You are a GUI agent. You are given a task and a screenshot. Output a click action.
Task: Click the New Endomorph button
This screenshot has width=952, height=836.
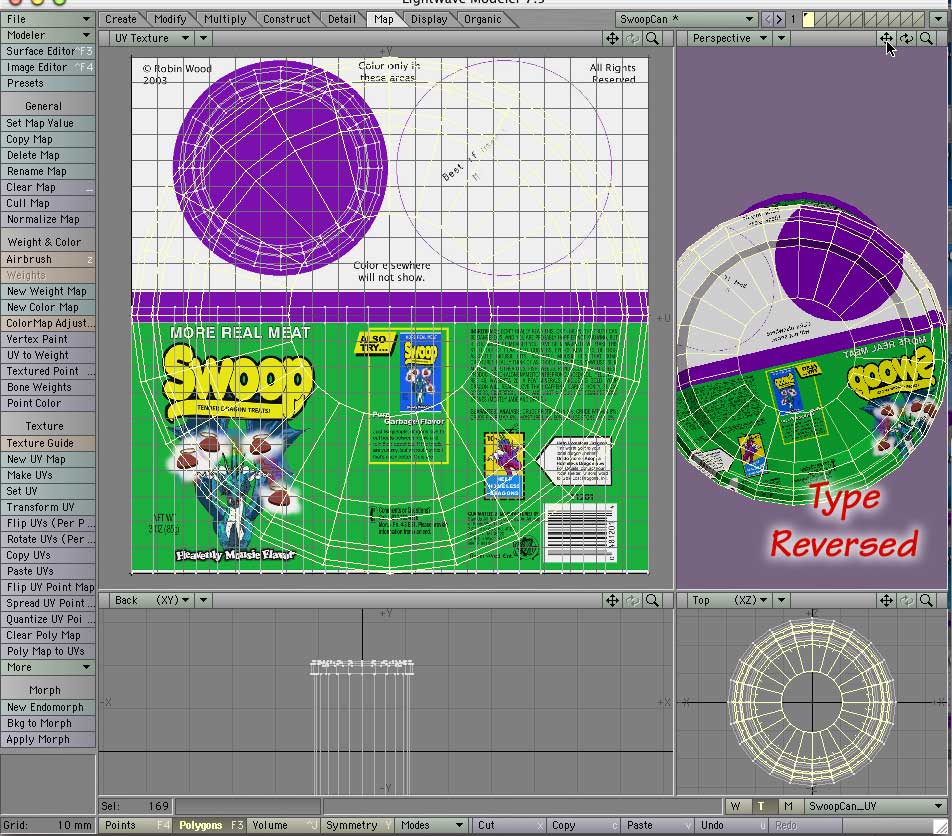pyautogui.click(x=48, y=707)
